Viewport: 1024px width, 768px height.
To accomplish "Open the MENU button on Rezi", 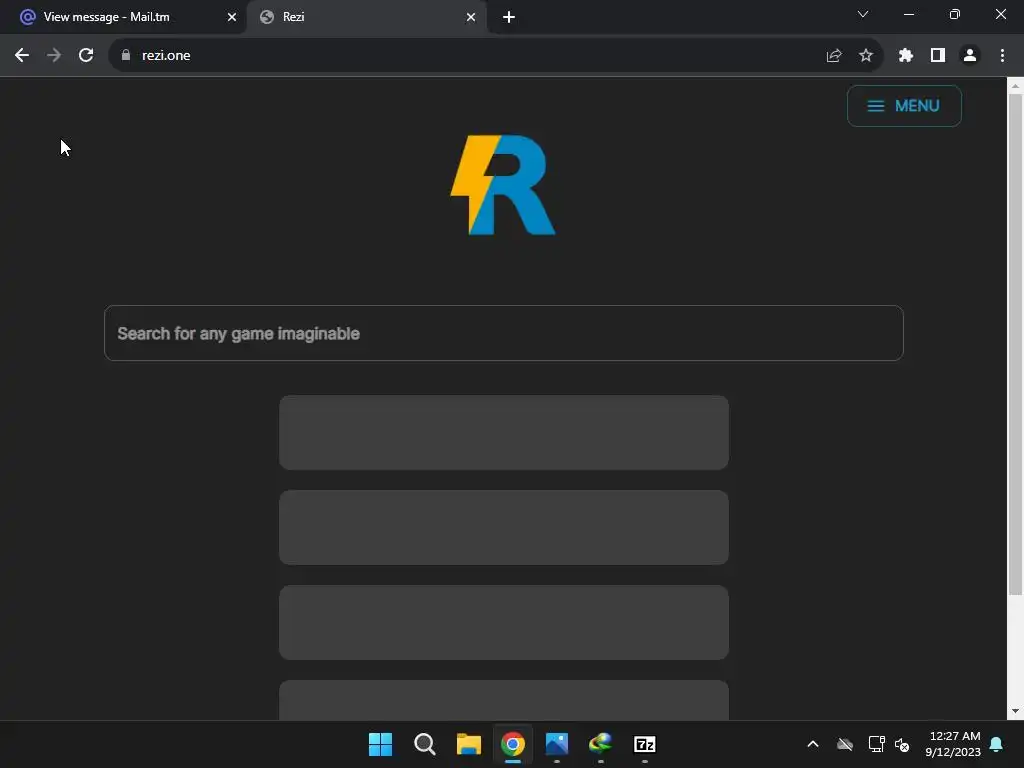I will coord(904,106).
